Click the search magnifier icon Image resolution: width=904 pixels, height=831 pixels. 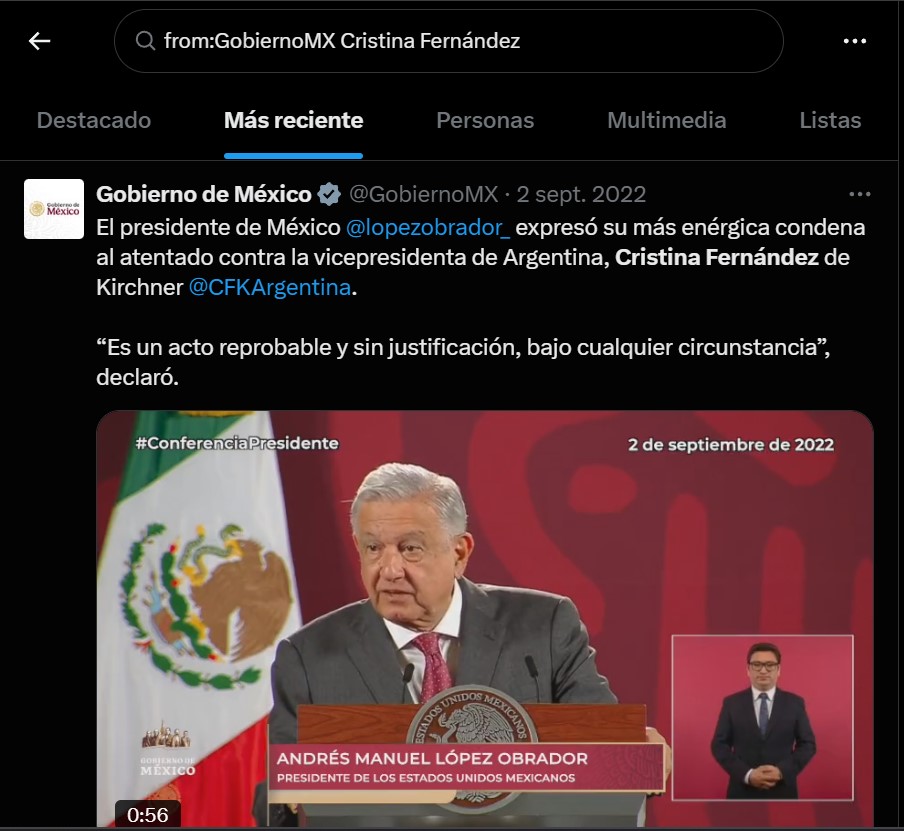[145, 41]
